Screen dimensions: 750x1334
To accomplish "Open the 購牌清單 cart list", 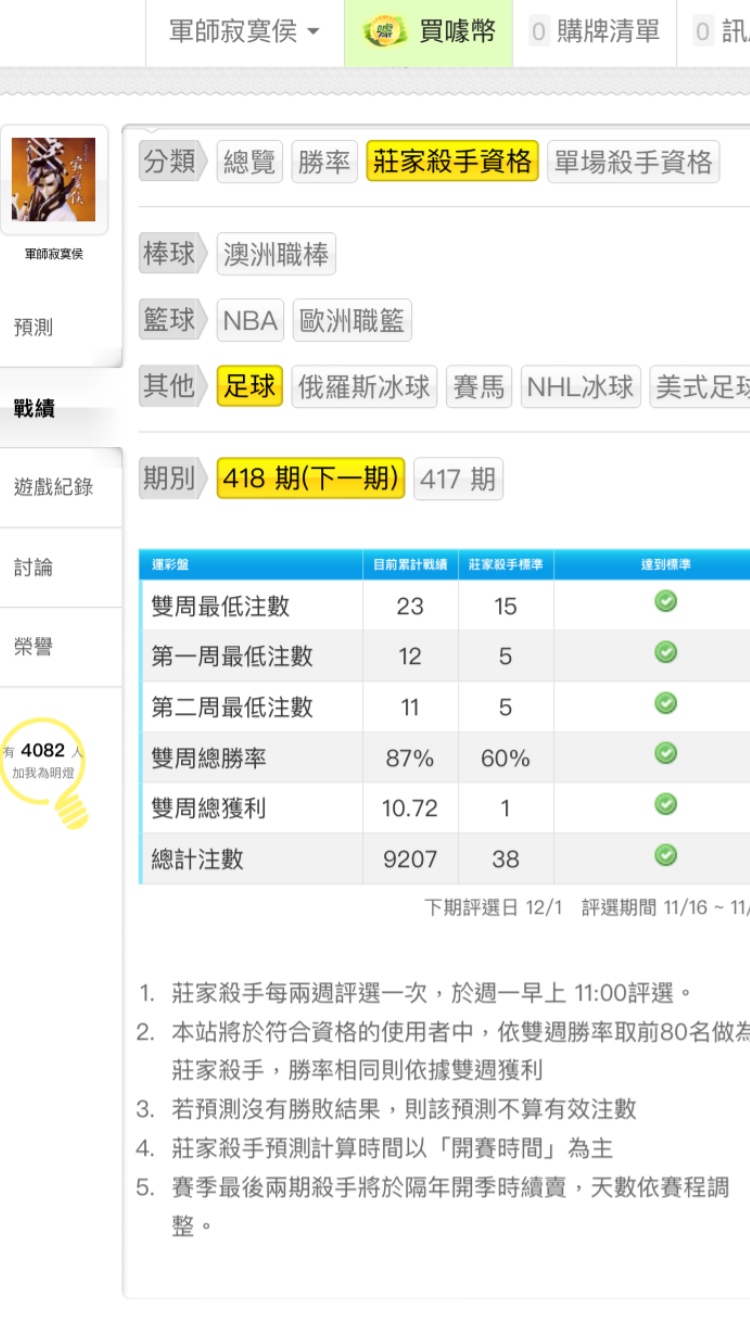I will 595,32.
